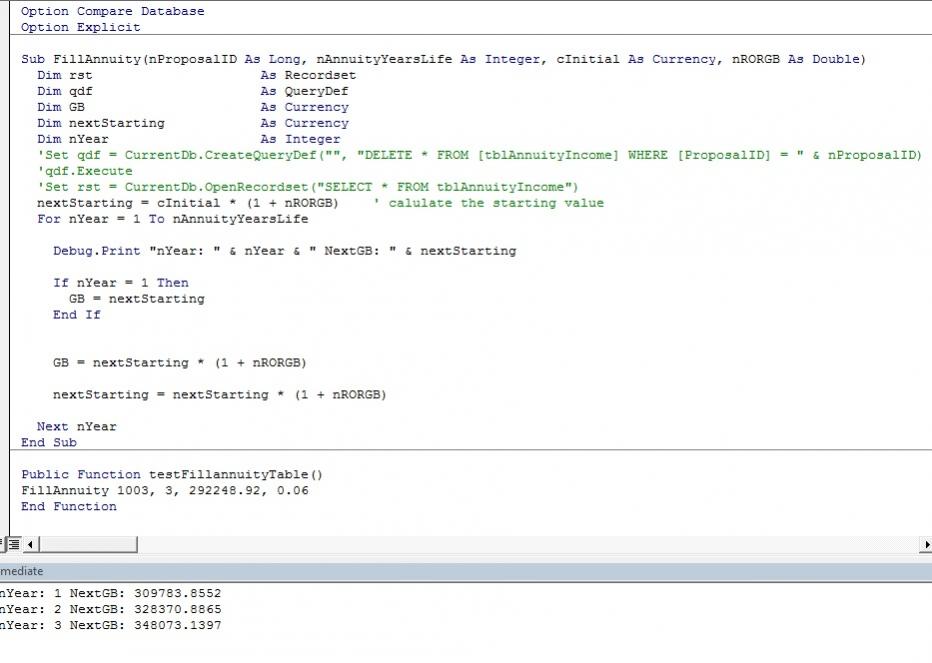
Task: Click 'As QueryDef' type text
Action: click(304, 92)
